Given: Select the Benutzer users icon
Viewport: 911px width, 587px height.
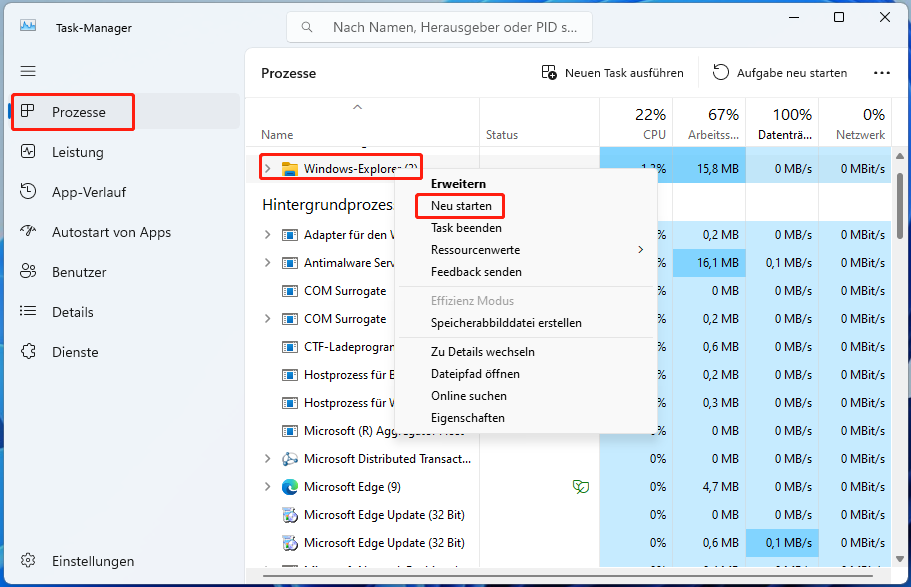Looking at the screenshot, I should coord(28,272).
